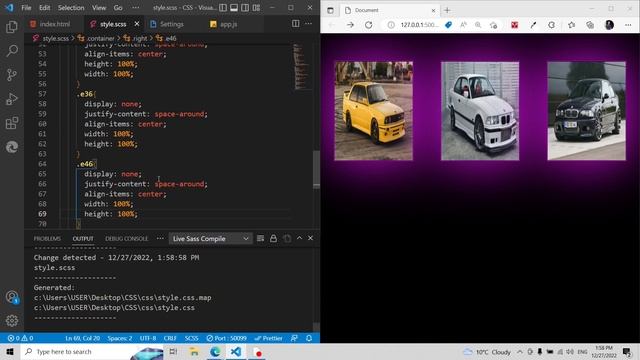Change encoding via UTF-8 status item
640x360 pixels.
[x=148, y=338]
